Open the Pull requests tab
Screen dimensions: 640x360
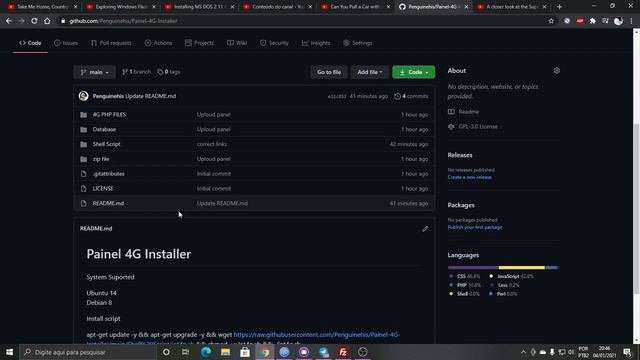click(x=111, y=43)
